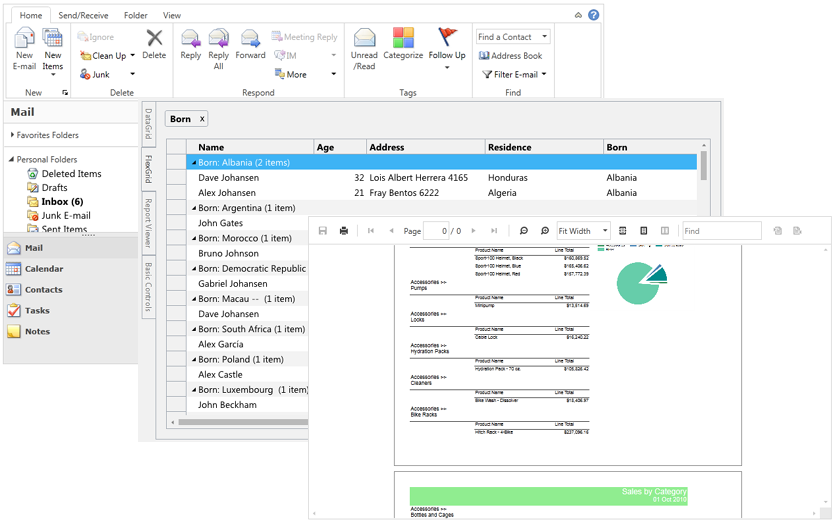Collapse the Born: Morocco group
The height and width of the screenshot is (522, 834).
(x=194, y=238)
